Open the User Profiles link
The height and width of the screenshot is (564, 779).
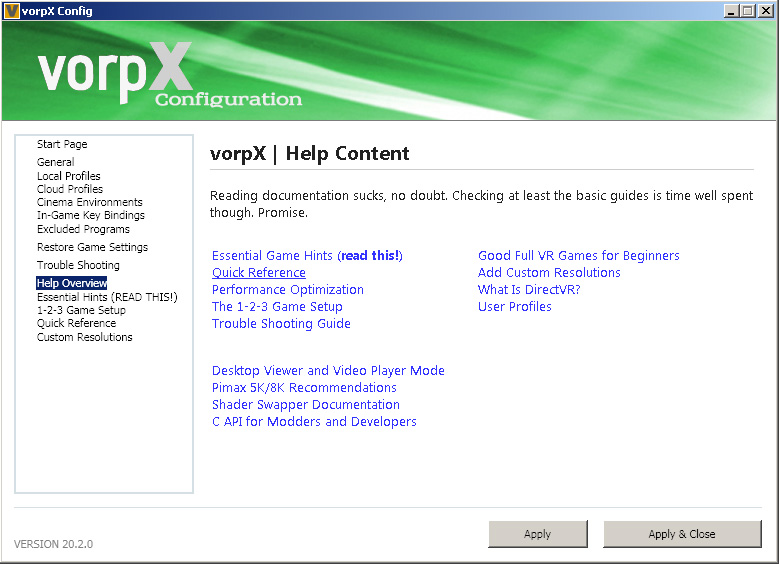click(x=515, y=307)
